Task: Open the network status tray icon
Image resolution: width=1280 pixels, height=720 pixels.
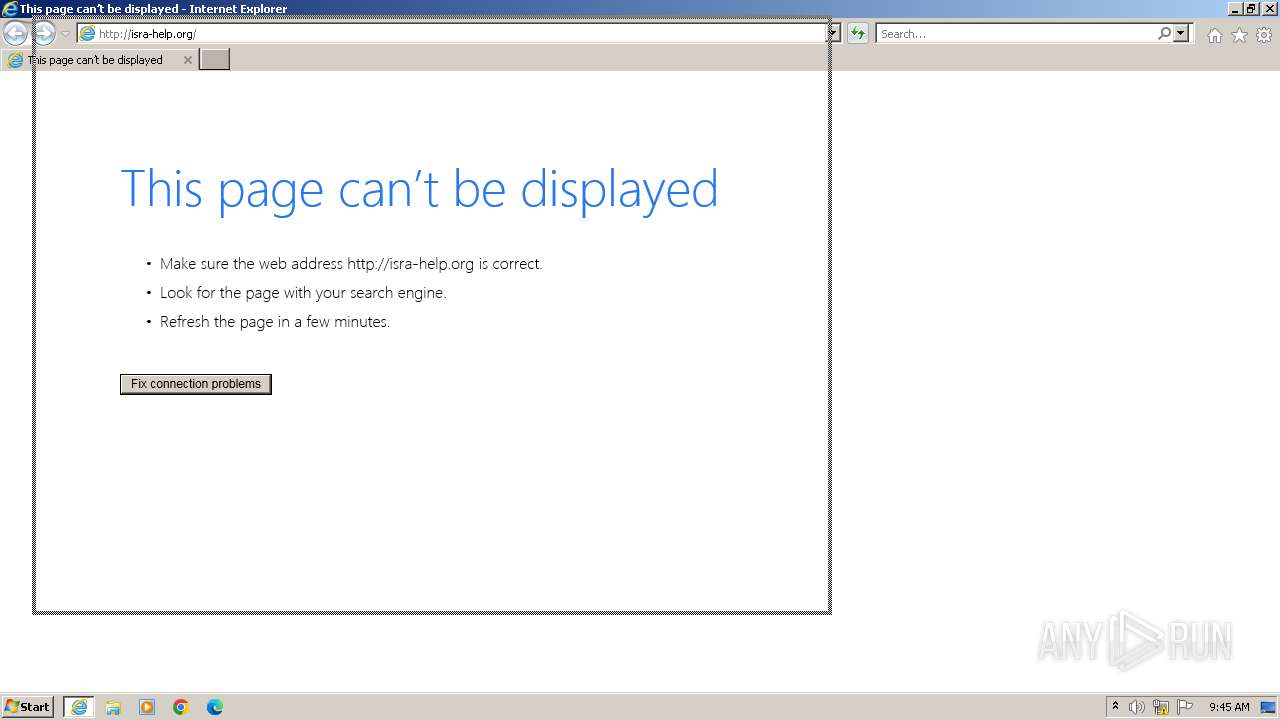Action: [1161, 707]
